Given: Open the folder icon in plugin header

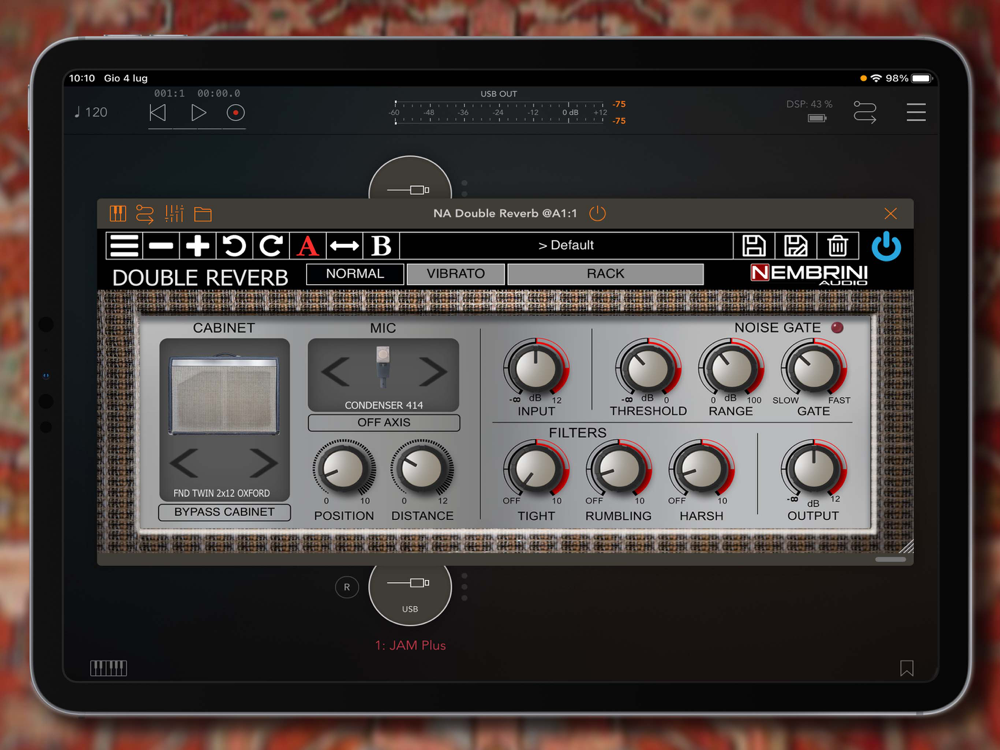Looking at the screenshot, I should tap(203, 214).
